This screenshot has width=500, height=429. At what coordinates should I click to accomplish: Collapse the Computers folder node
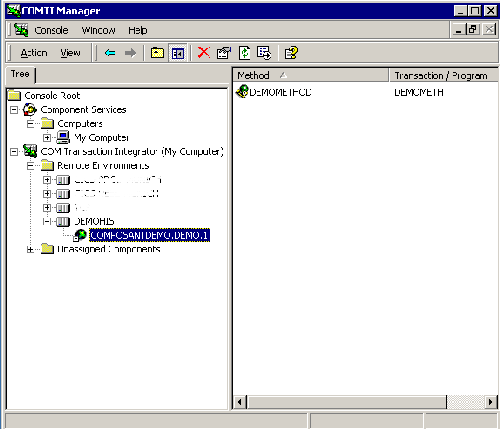coord(30,124)
